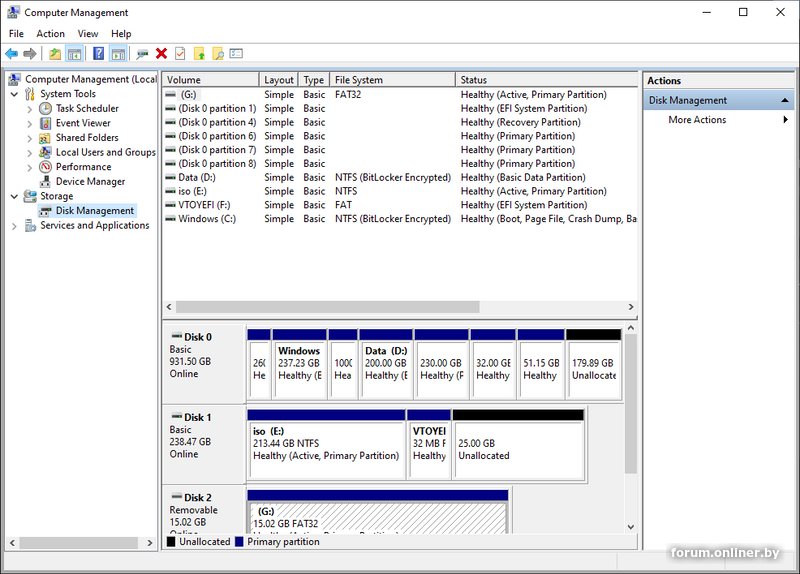800x574 pixels.
Task: Select the 25.00 GB Unallocated block on Disk 1
Action: (518, 444)
